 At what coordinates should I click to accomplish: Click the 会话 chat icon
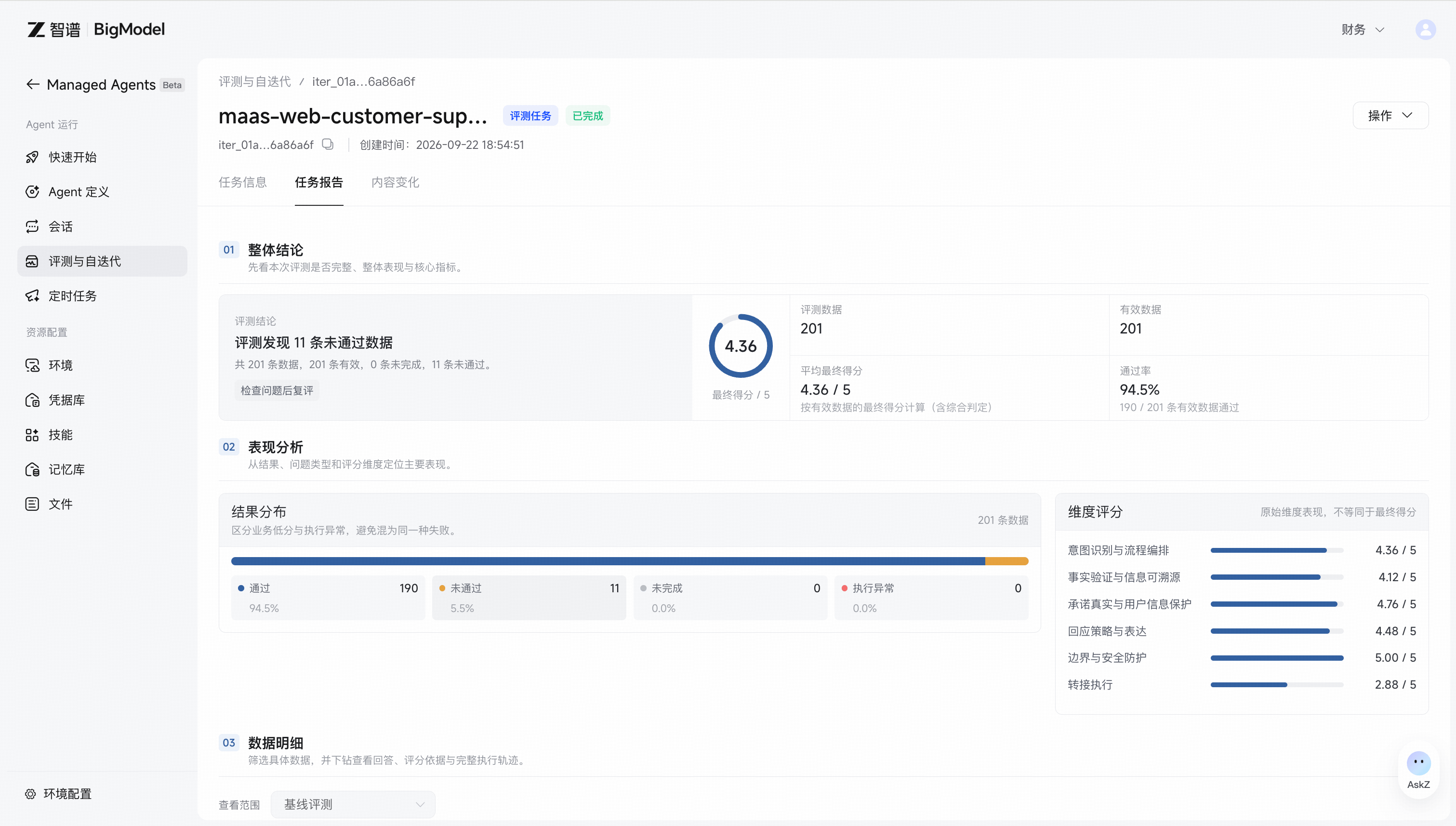pyautogui.click(x=32, y=226)
